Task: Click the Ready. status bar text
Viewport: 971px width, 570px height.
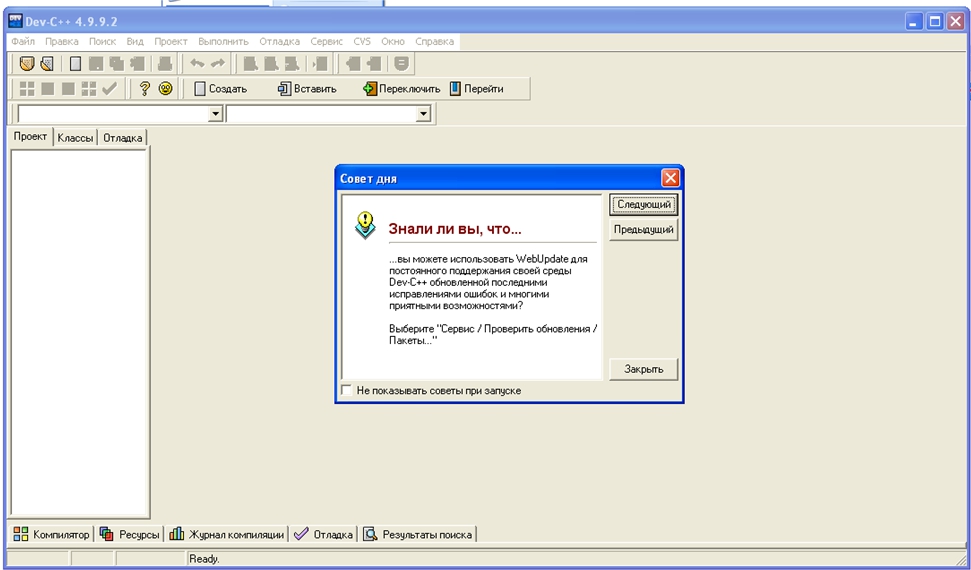Action: [204, 559]
